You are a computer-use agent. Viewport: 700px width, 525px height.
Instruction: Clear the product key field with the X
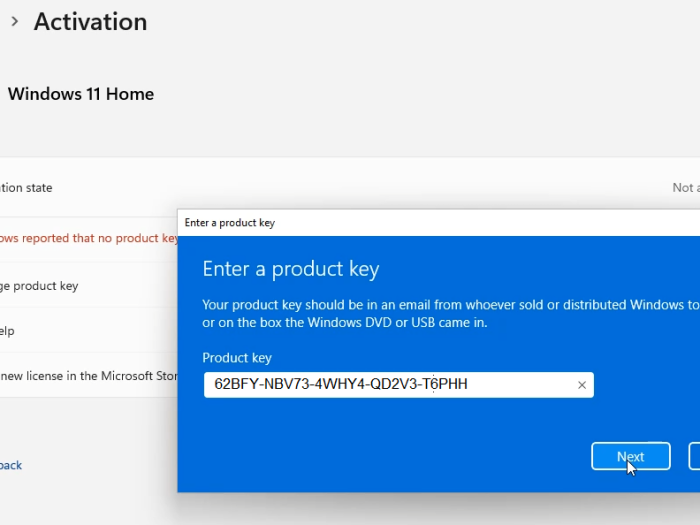tap(582, 385)
